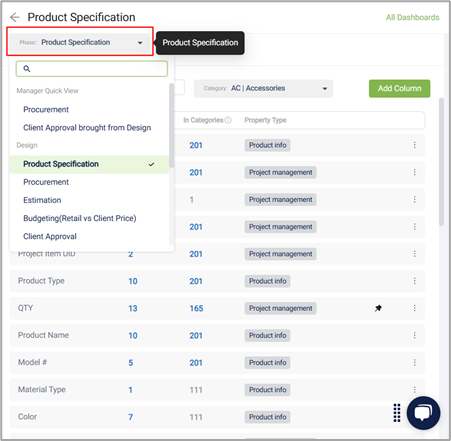Viewport: 451px width, 441px height.
Task: Open three-dot menu for Product Type row
Action: pos(414,281)
